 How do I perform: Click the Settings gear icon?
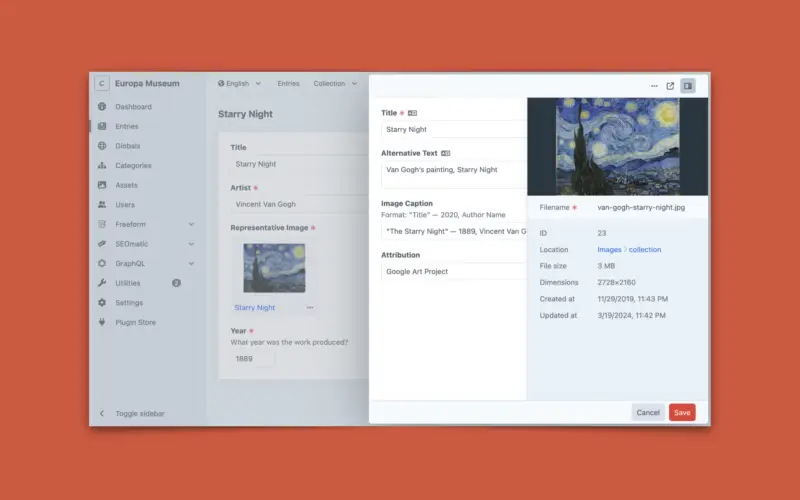point(102,303)
